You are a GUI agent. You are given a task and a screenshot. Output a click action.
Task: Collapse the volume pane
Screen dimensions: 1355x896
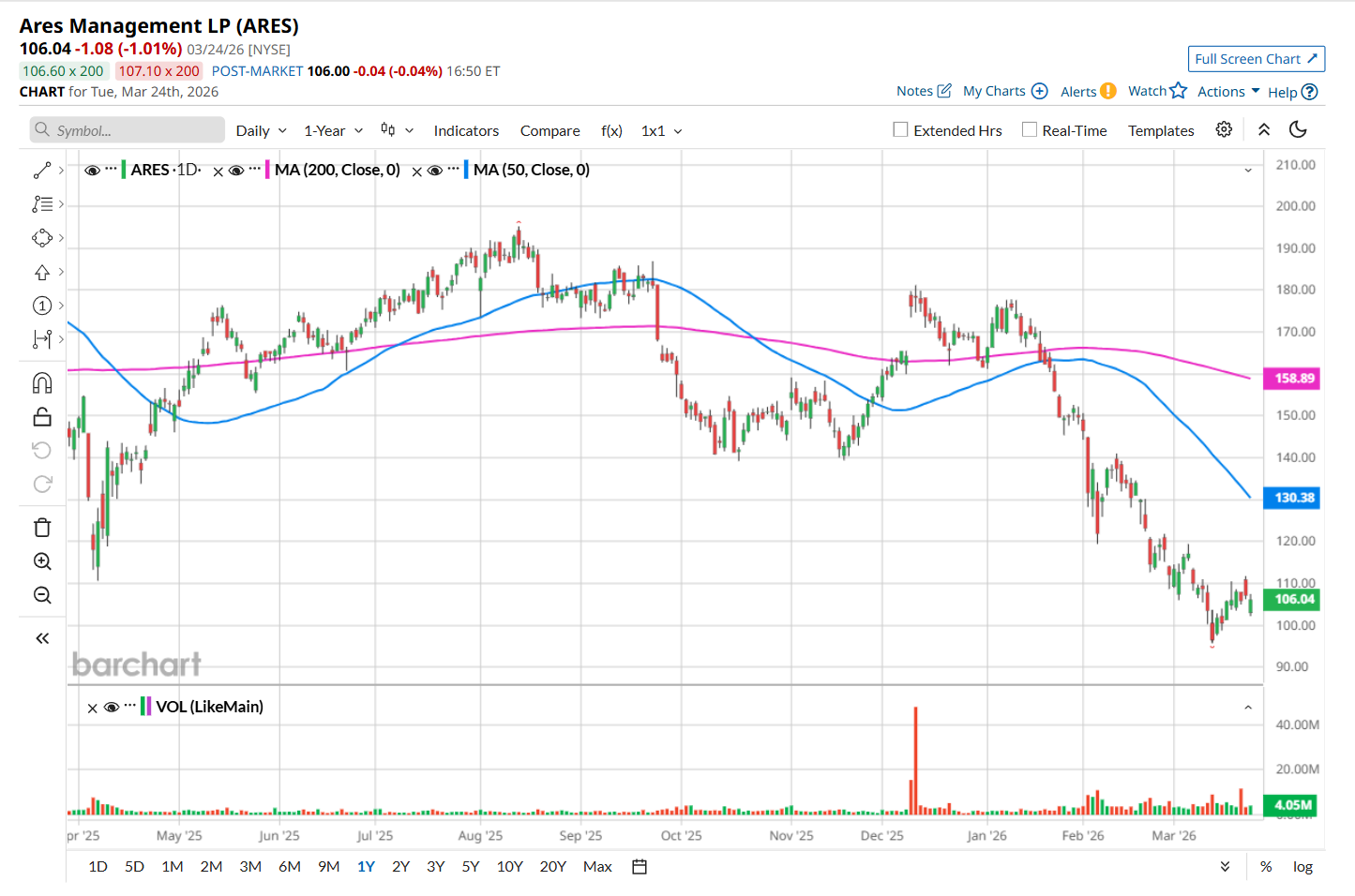pos(1248,708)
